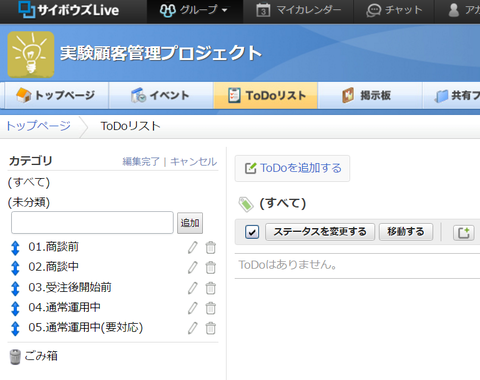The image size is (480, 380).
Task: Edit 04.通常運用中 with pencil icon
Action: [193, 308]
